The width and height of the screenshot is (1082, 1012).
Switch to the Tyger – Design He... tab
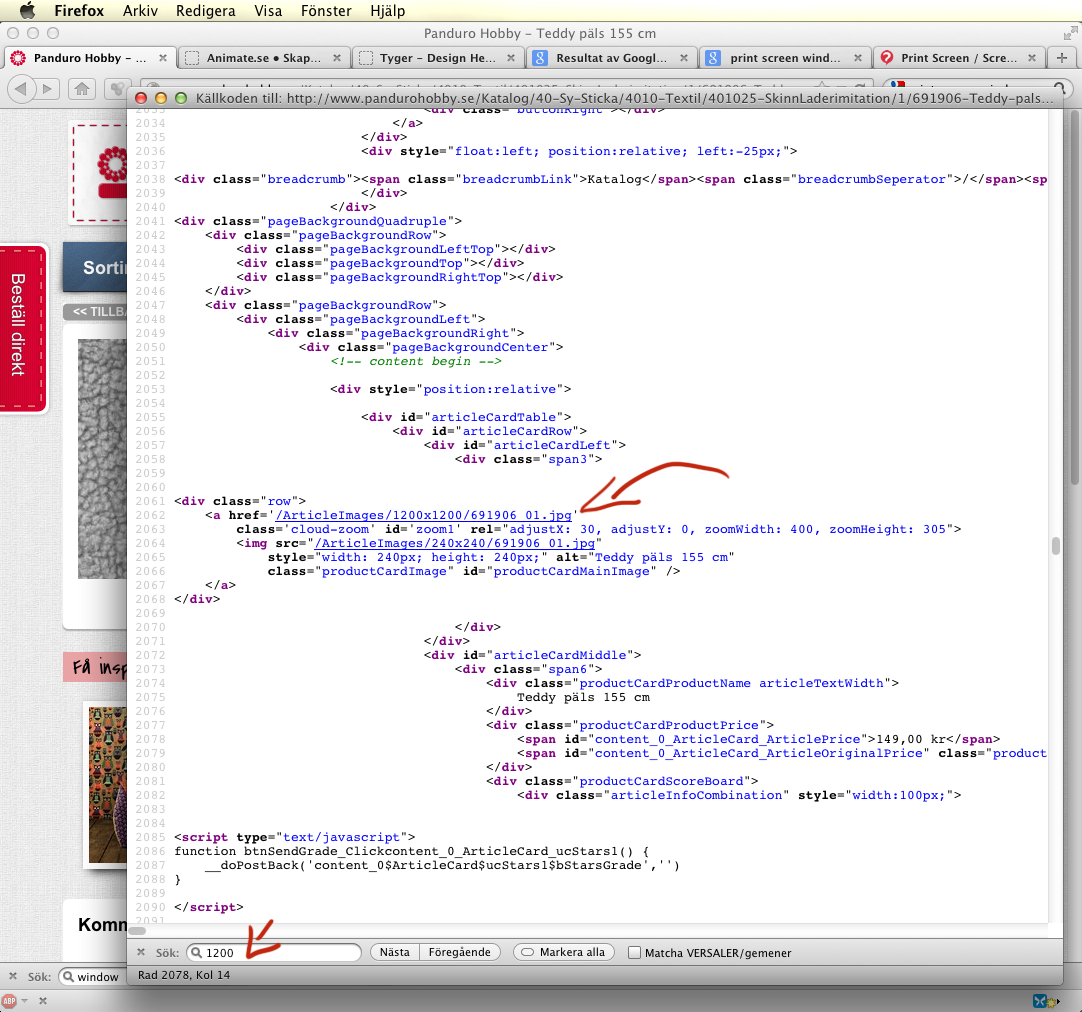437,58
